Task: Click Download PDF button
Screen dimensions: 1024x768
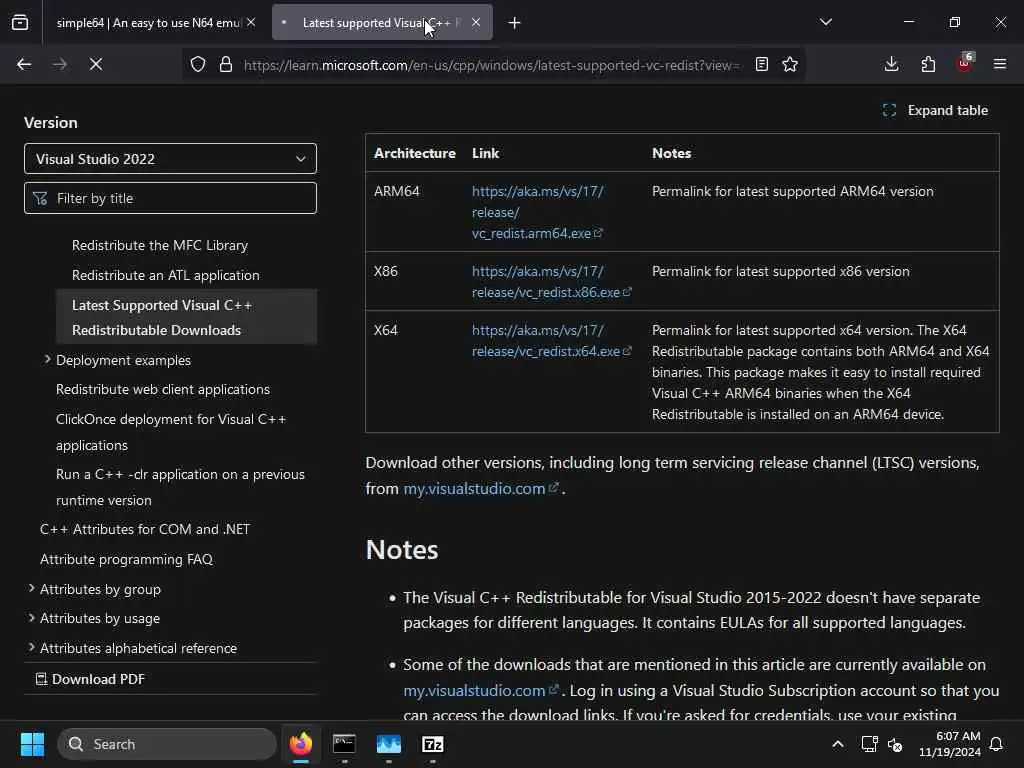Action: (90, 679)
